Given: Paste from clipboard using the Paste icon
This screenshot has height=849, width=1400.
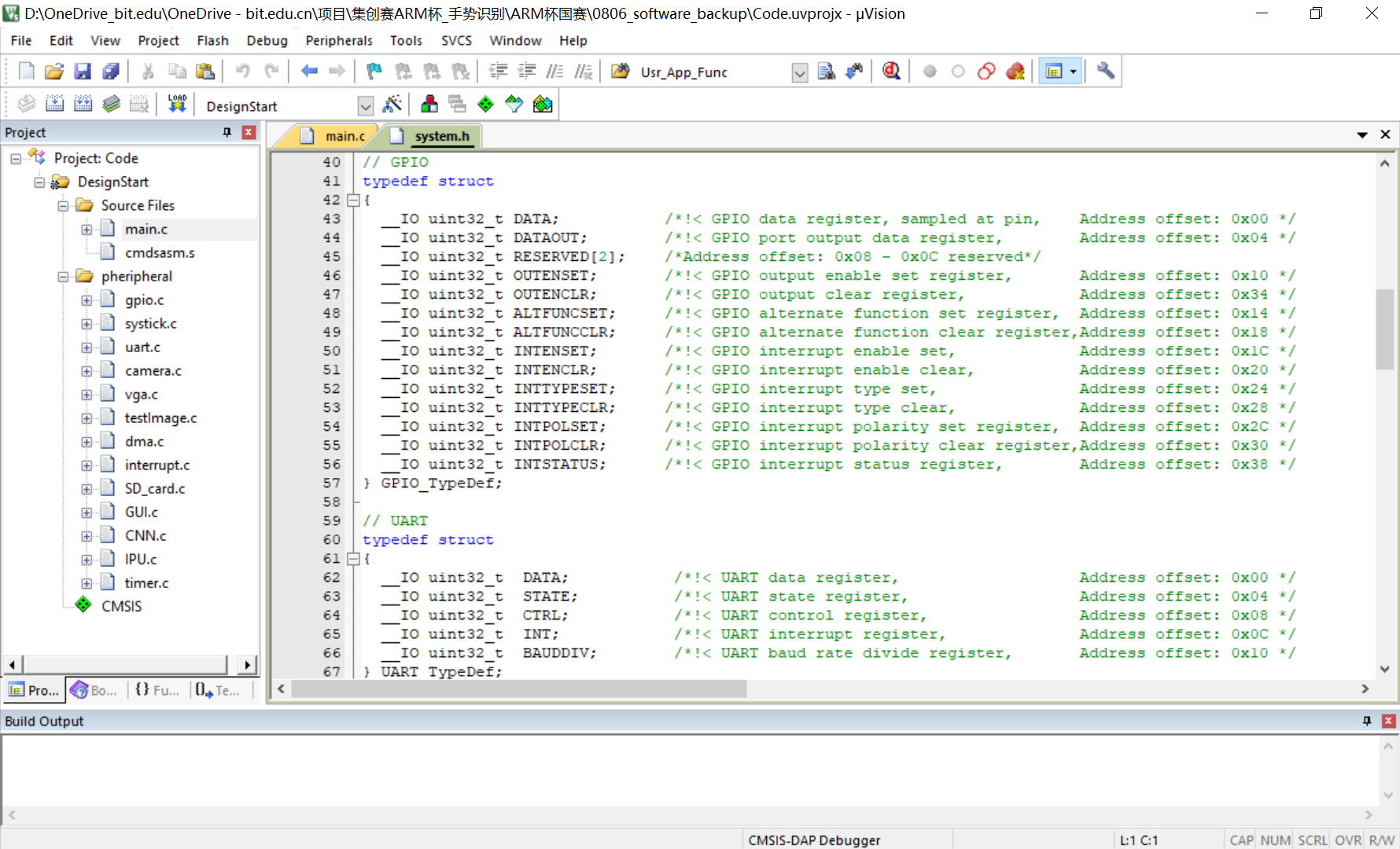Looking at the screenshot, I should coord(205,72).
